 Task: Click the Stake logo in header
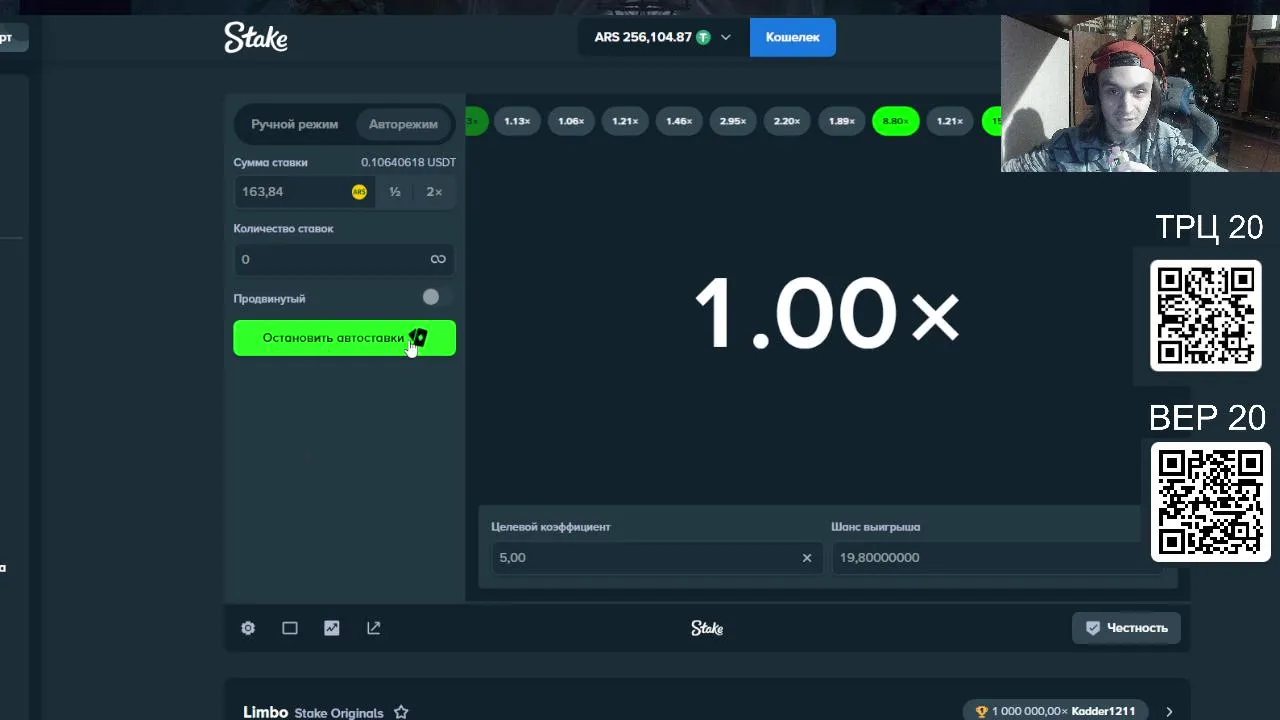pyautogui.click(x=256, y=38)
